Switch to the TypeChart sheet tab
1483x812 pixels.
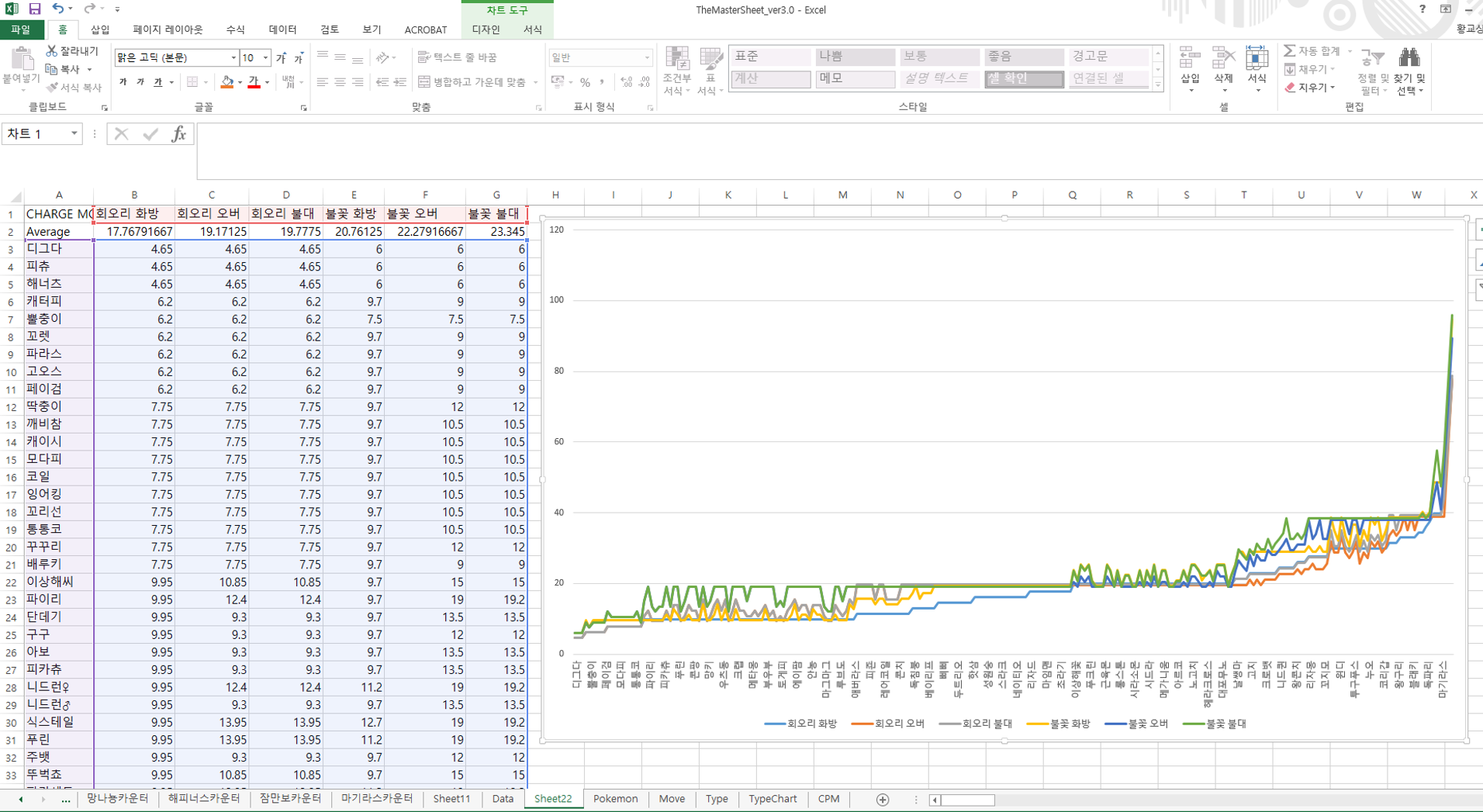pos(773,799)
